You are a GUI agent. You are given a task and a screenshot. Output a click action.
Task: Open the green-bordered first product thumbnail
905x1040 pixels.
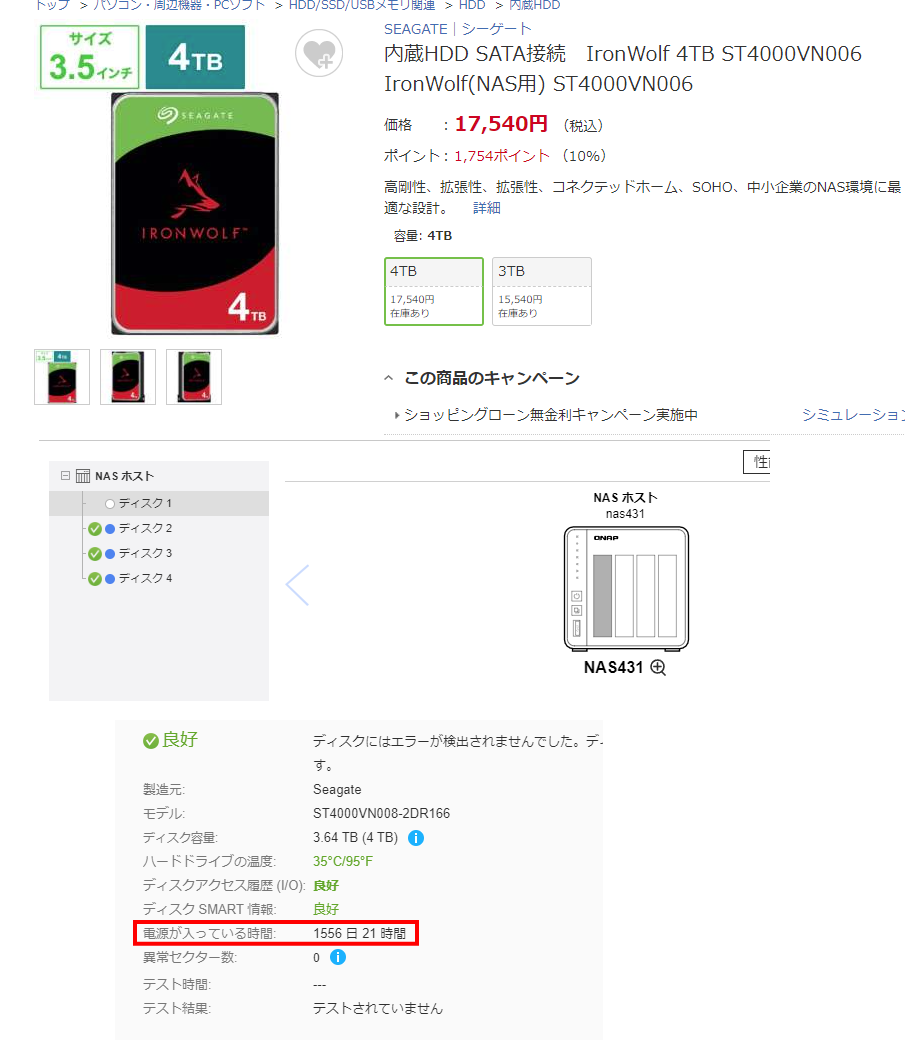62,377
